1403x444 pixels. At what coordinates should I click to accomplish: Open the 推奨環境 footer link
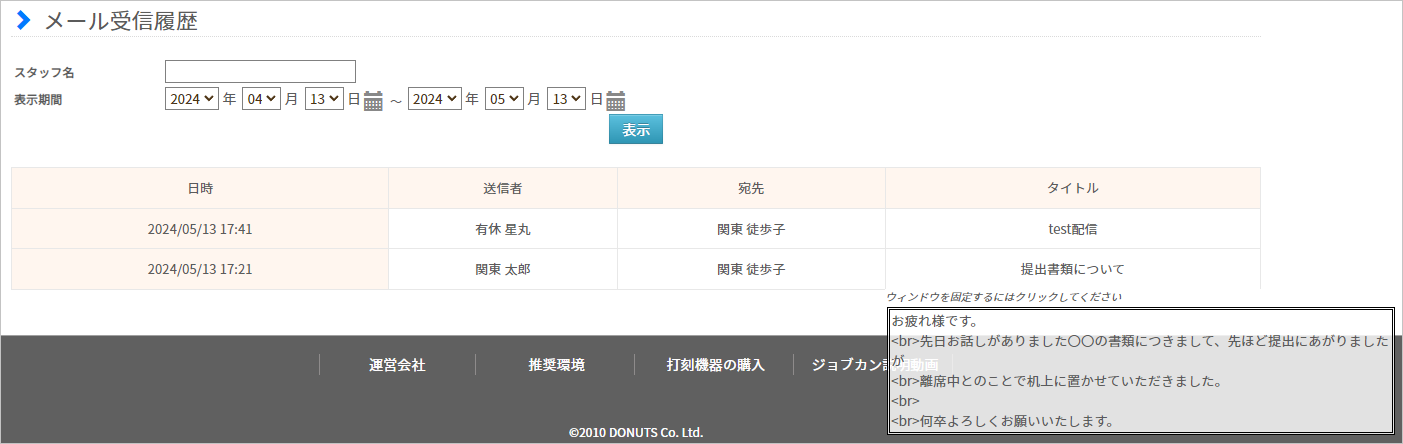pos(556,365)
